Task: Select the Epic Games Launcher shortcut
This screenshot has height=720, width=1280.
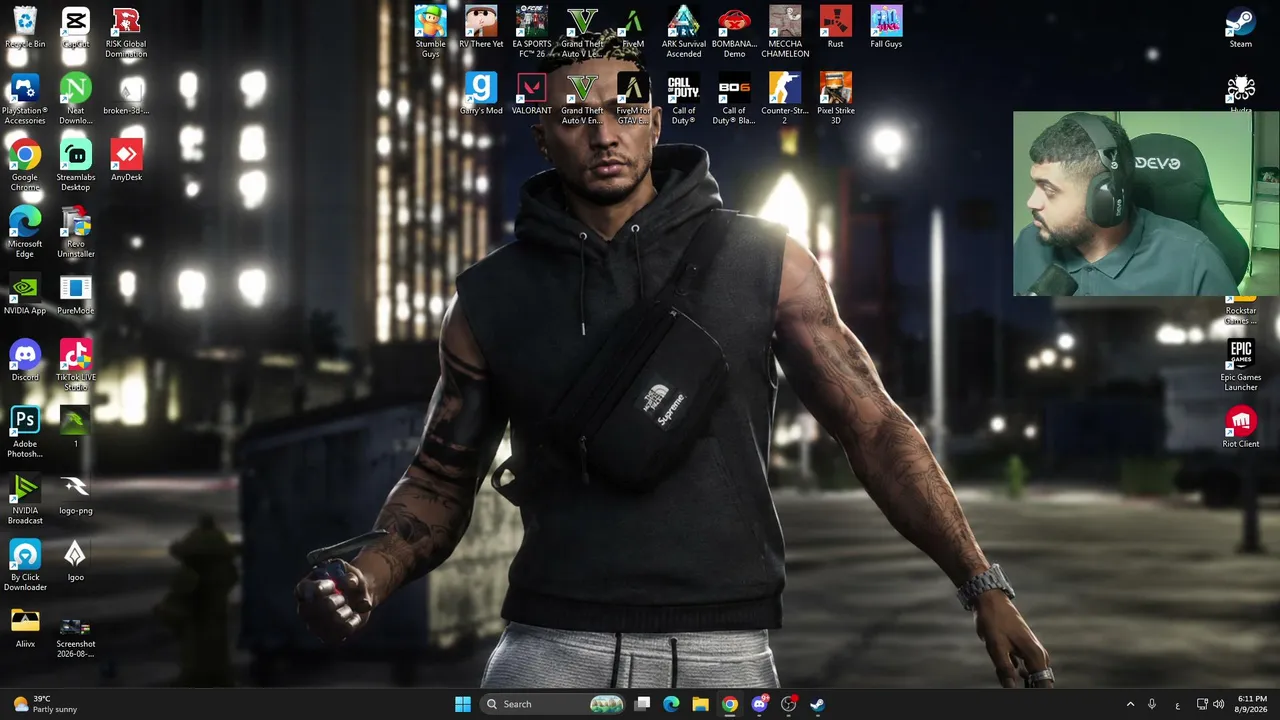Action: pyautogui.click(x=1241, y=366)
